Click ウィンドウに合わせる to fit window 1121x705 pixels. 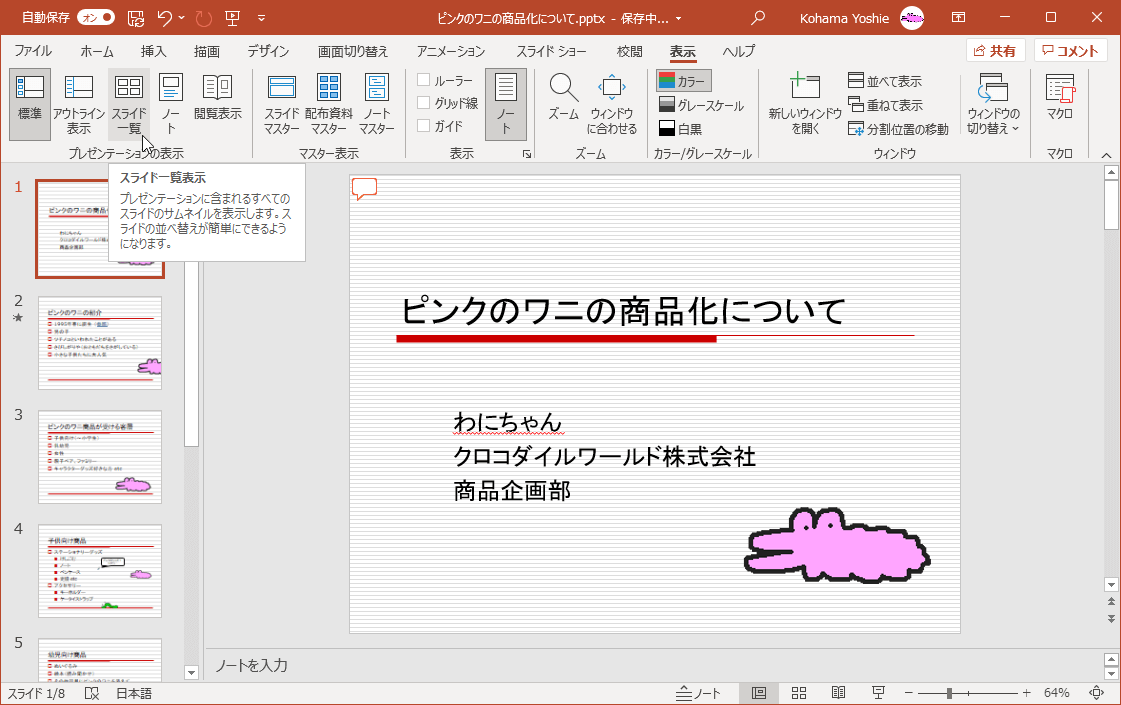pyautogui.click(x=610, y=104)
